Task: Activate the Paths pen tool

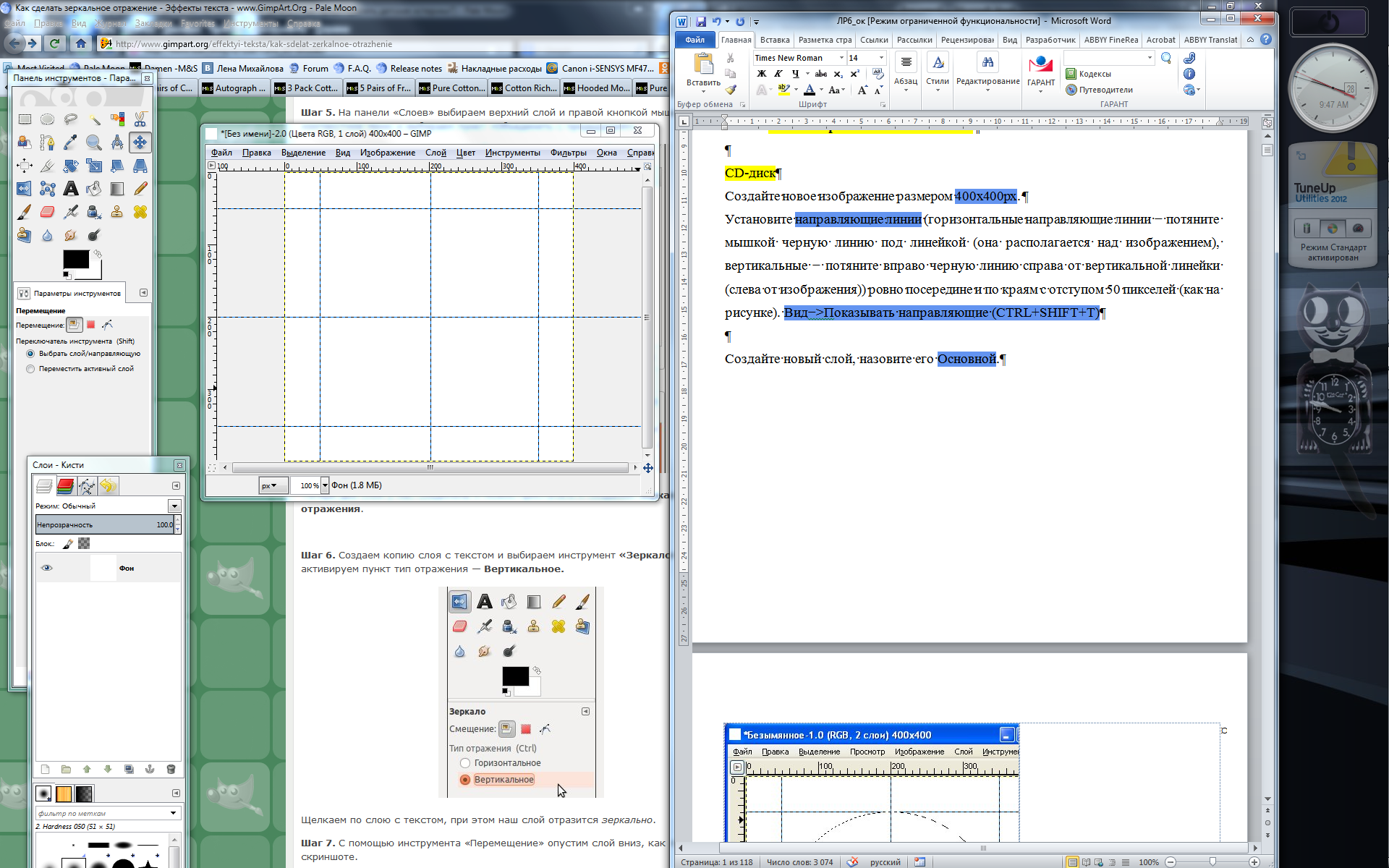Action: (48, 142)
